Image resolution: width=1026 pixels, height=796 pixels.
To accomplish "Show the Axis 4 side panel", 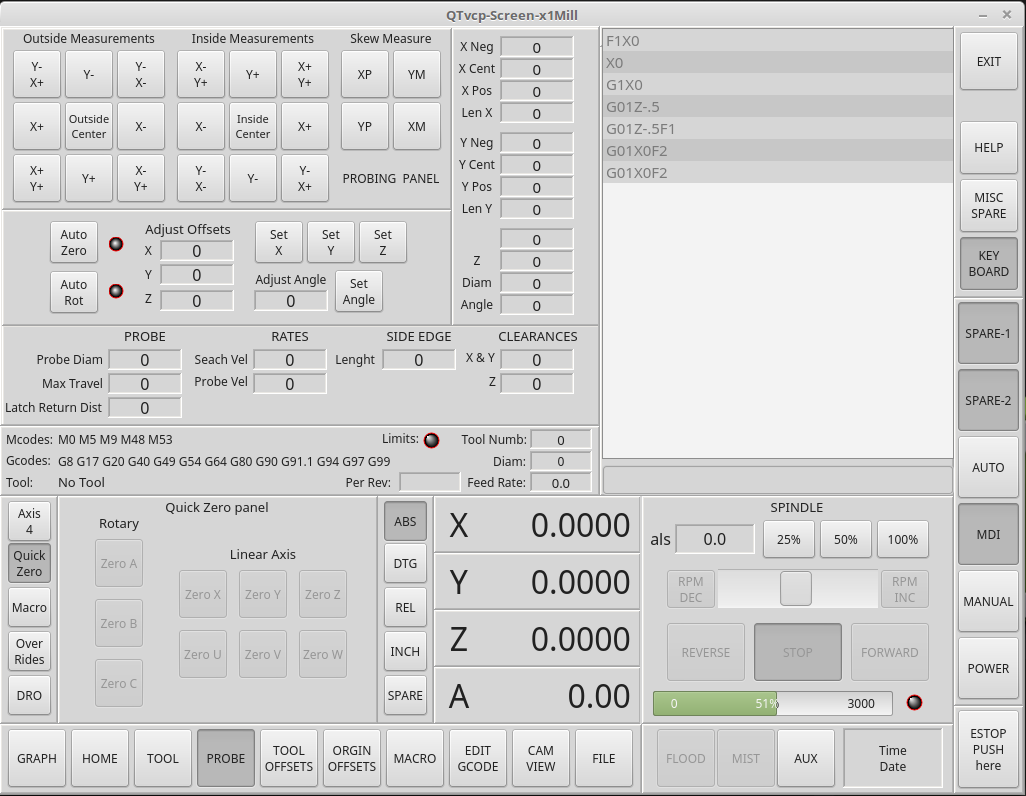I will [x=29, y=522].
